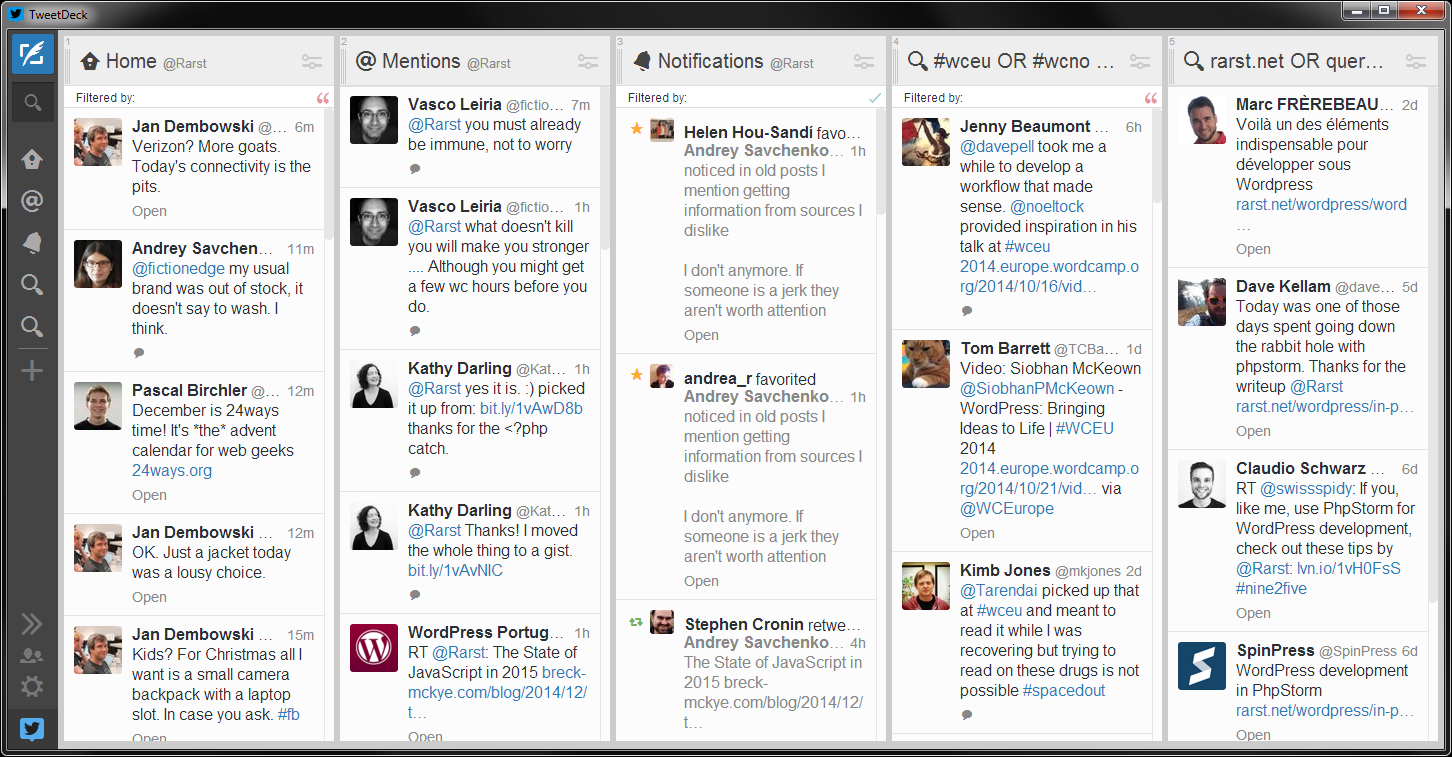Follow the bit.ly/1vAwD8b link
Image resolution: width=1452 pixels, height=757 pixels.
coord(531,408)
